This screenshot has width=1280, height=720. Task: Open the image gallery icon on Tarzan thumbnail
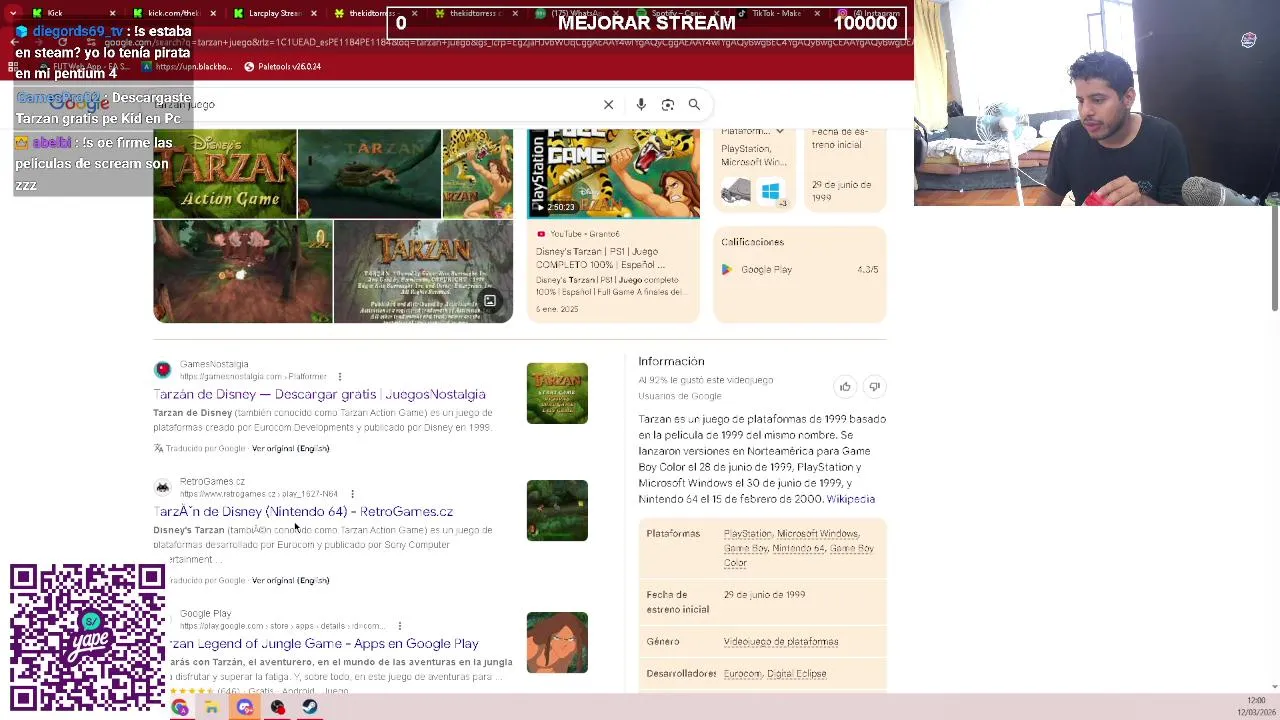490,301
